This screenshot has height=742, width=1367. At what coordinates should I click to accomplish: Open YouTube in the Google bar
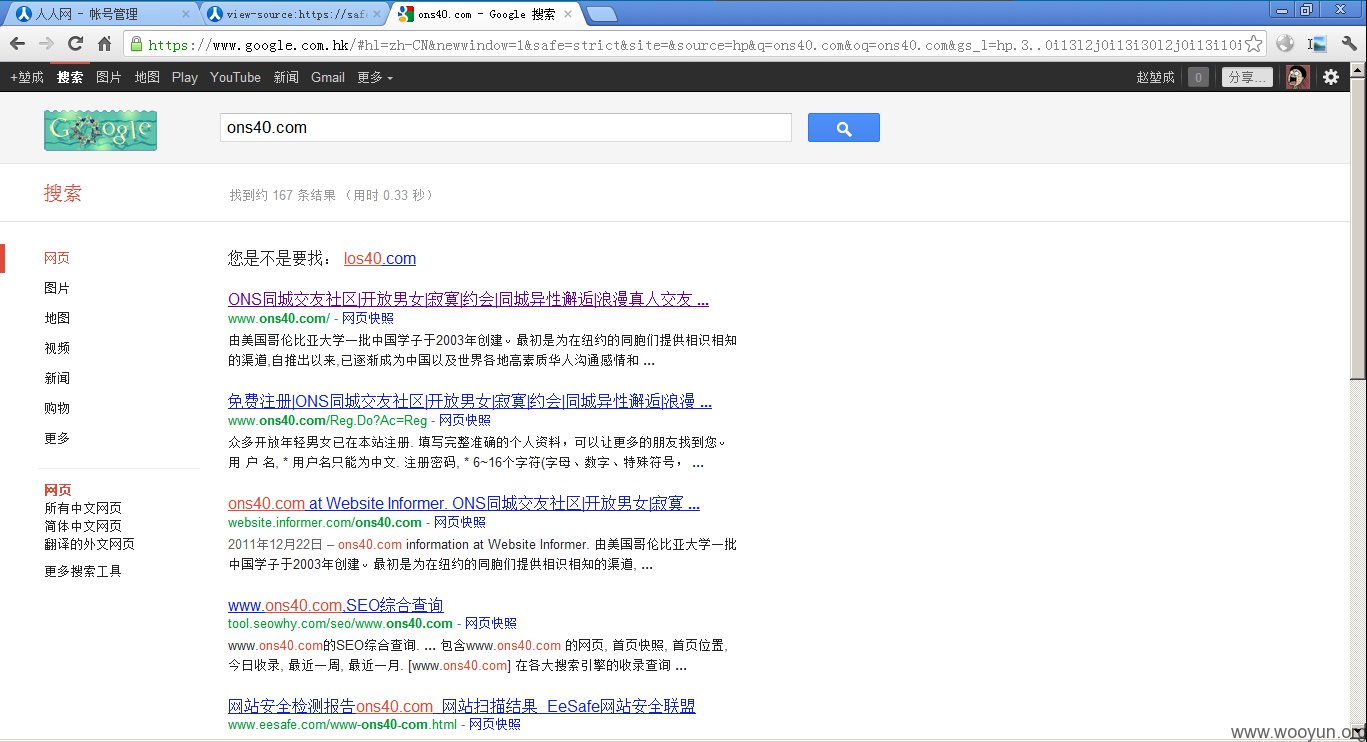click(235, 77)
